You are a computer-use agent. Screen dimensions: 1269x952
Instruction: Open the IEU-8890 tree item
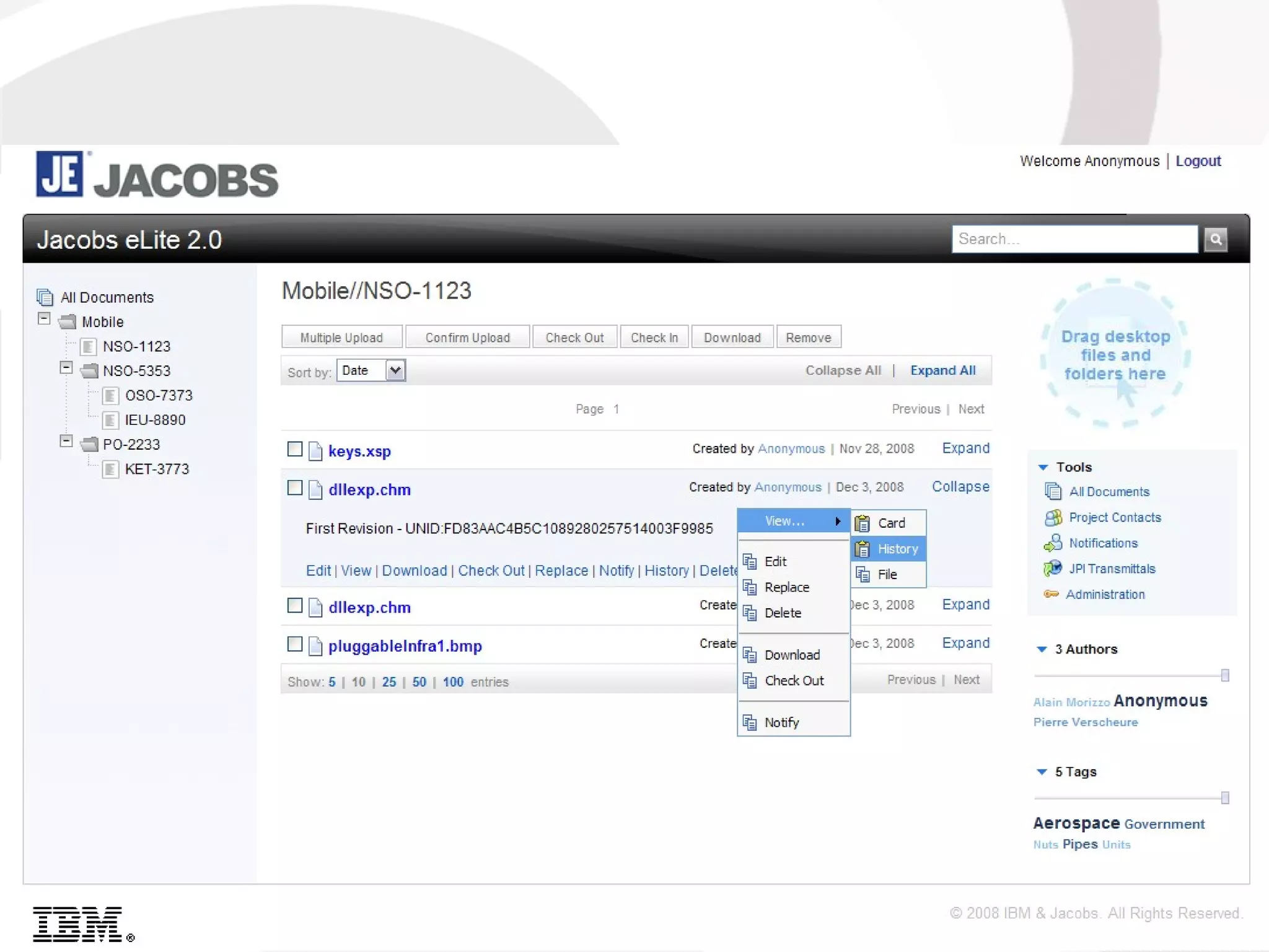click(155, 420)
